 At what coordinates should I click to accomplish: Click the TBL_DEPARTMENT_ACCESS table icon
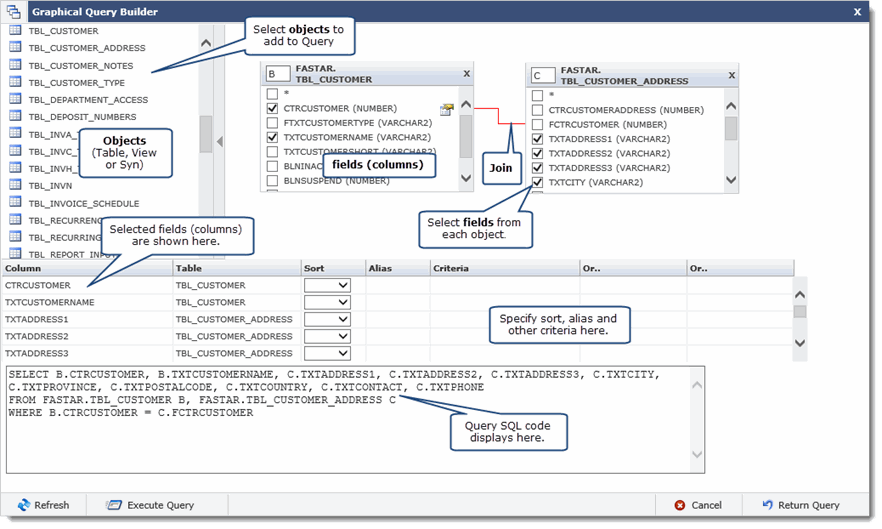tap(16, 99)
